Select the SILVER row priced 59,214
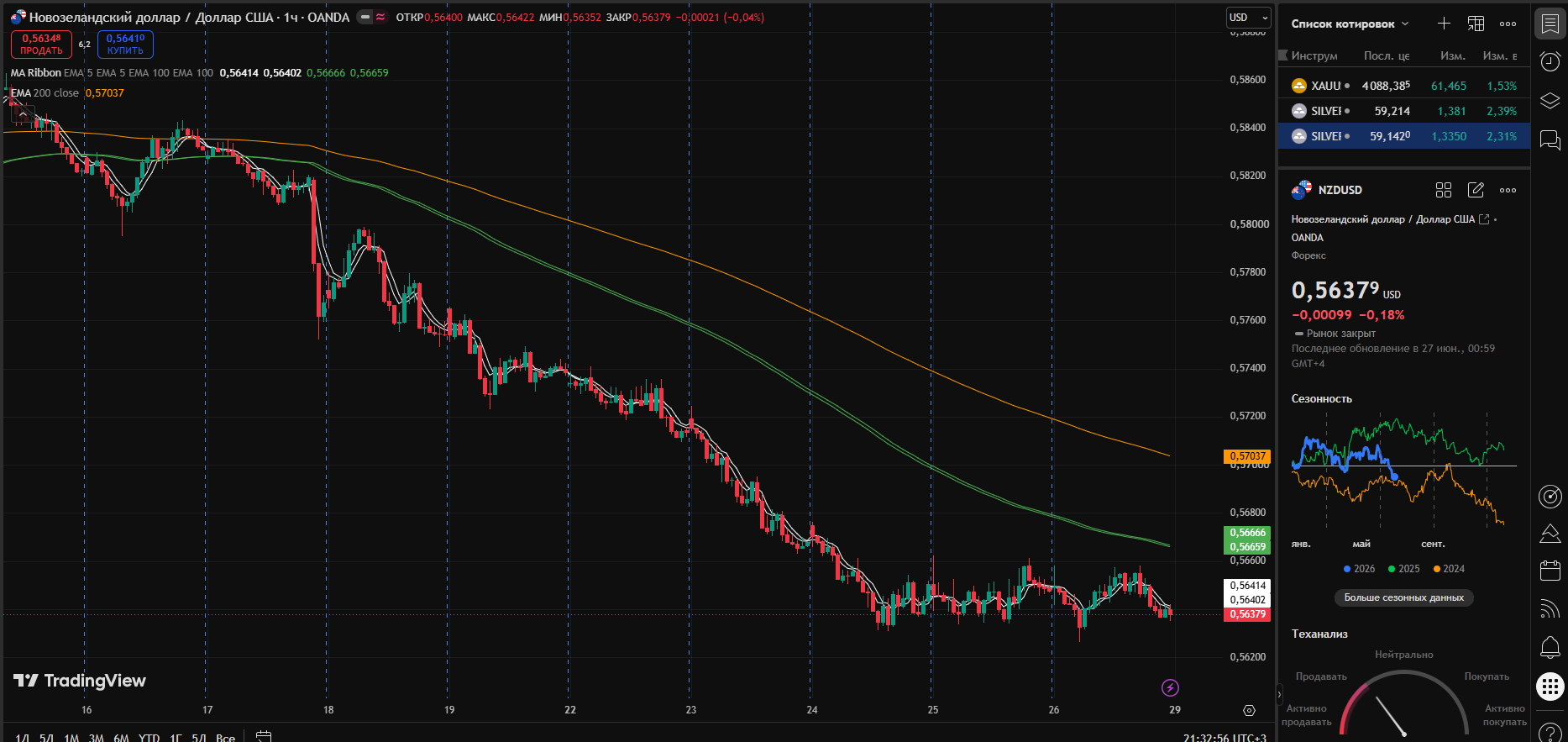 (1403, 111)
